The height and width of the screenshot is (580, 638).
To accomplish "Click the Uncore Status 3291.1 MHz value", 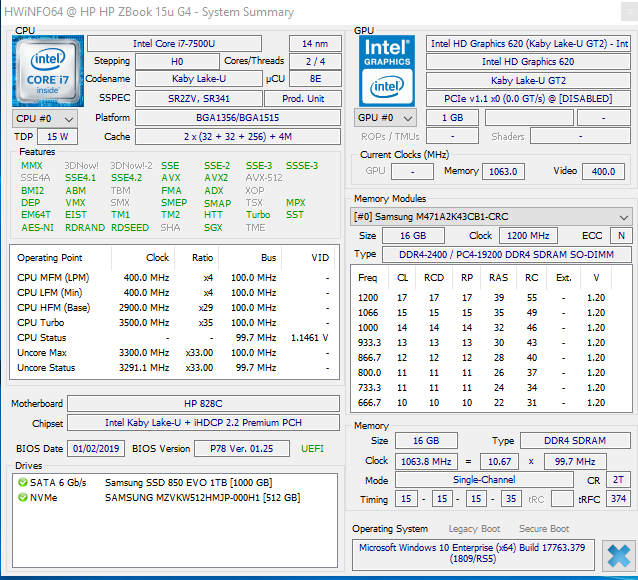I will [x=144, y=368].
